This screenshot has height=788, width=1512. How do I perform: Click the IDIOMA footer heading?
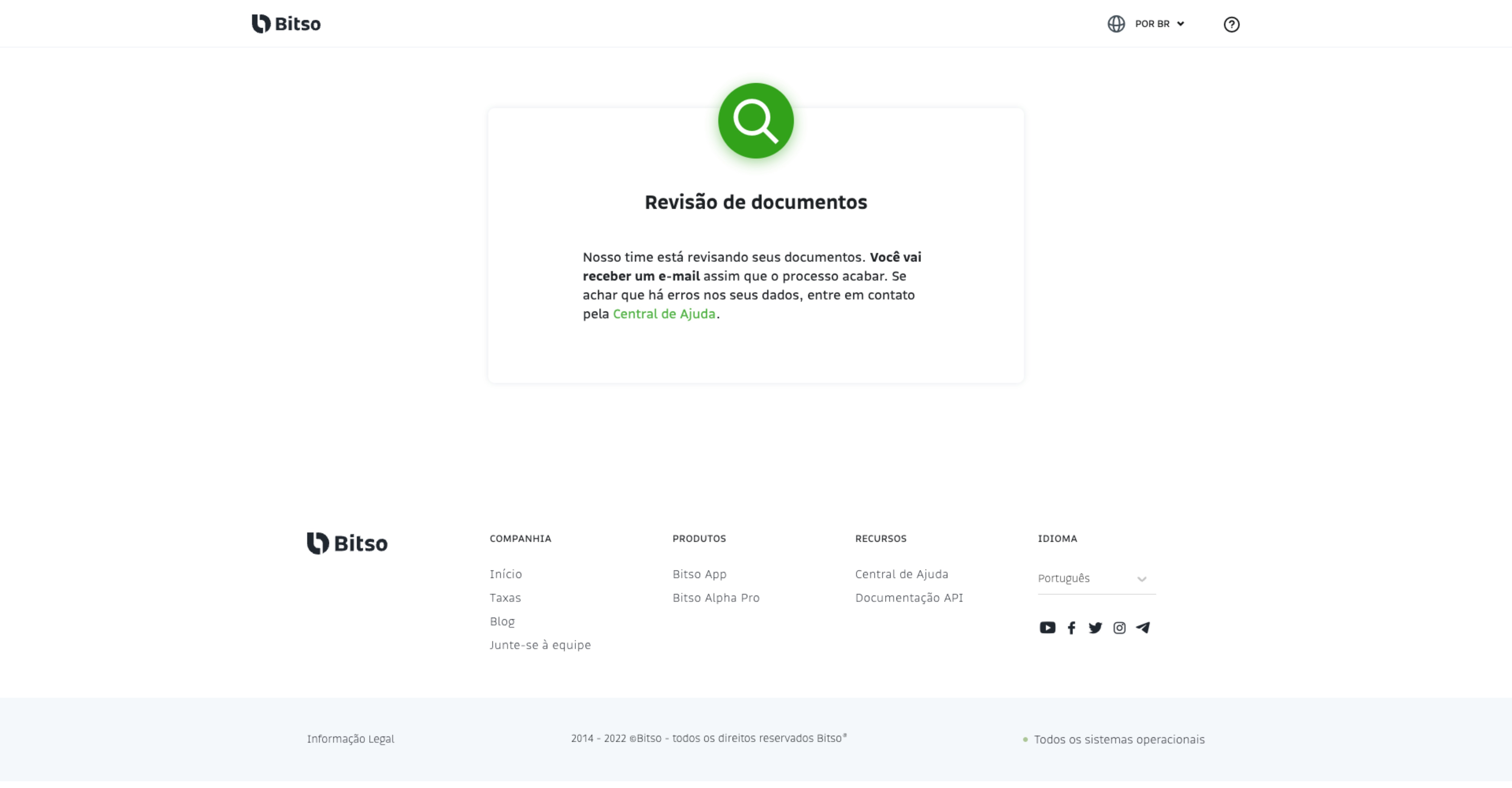point(1057,539)
